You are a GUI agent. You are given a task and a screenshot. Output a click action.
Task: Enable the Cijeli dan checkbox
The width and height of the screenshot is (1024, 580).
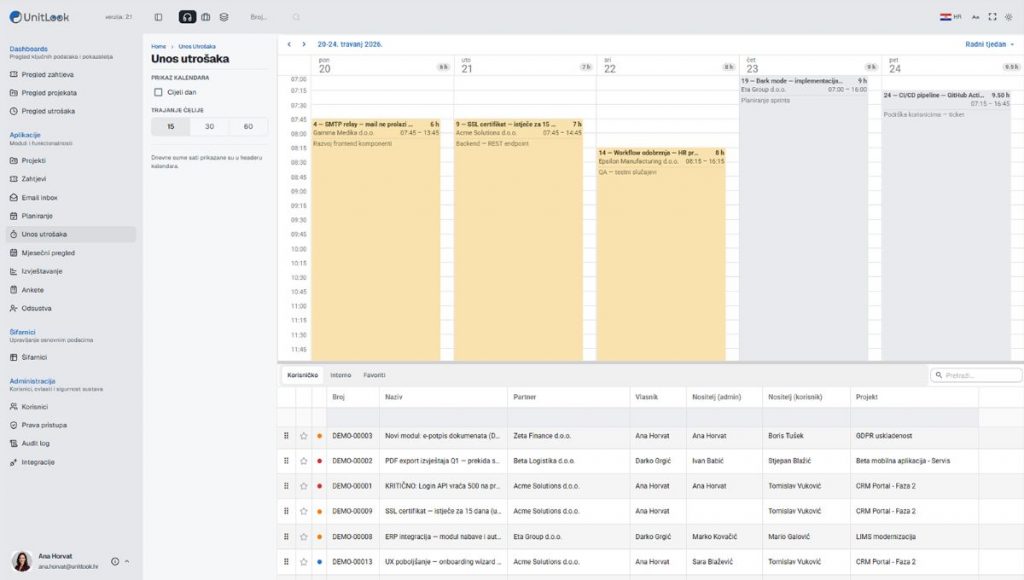pos(158,92)
